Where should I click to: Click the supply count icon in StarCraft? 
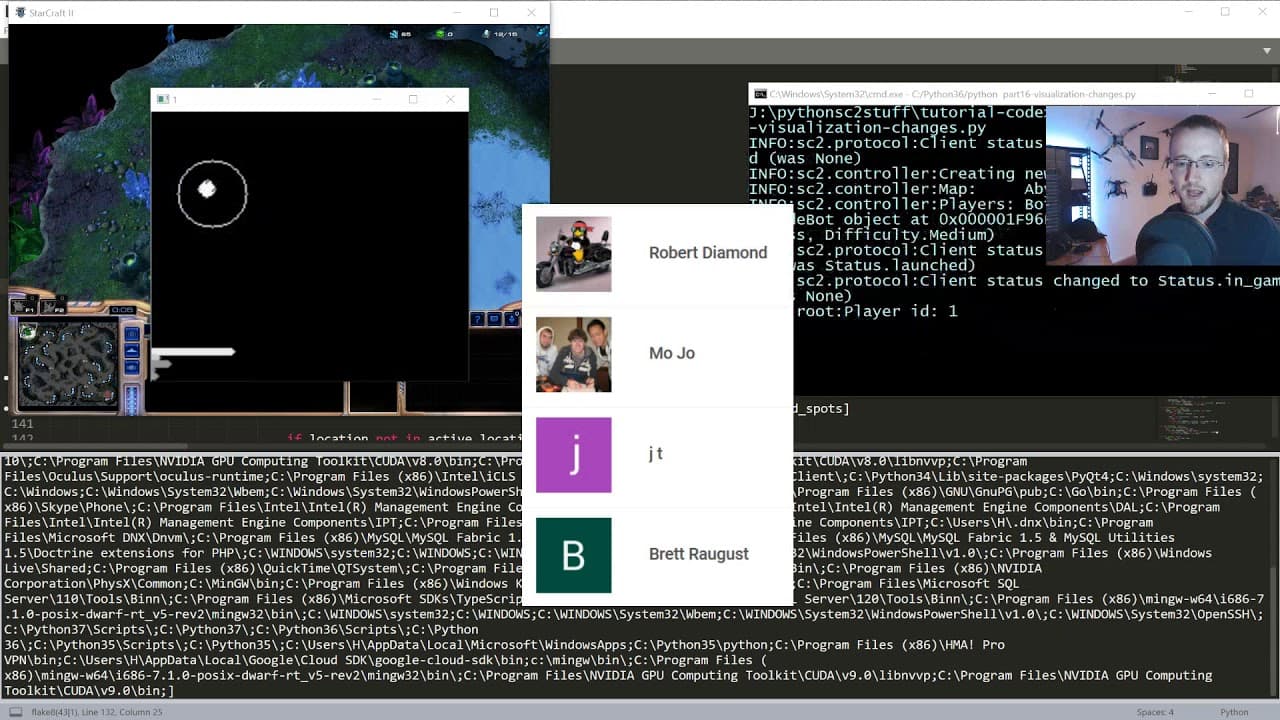point(485,34)
